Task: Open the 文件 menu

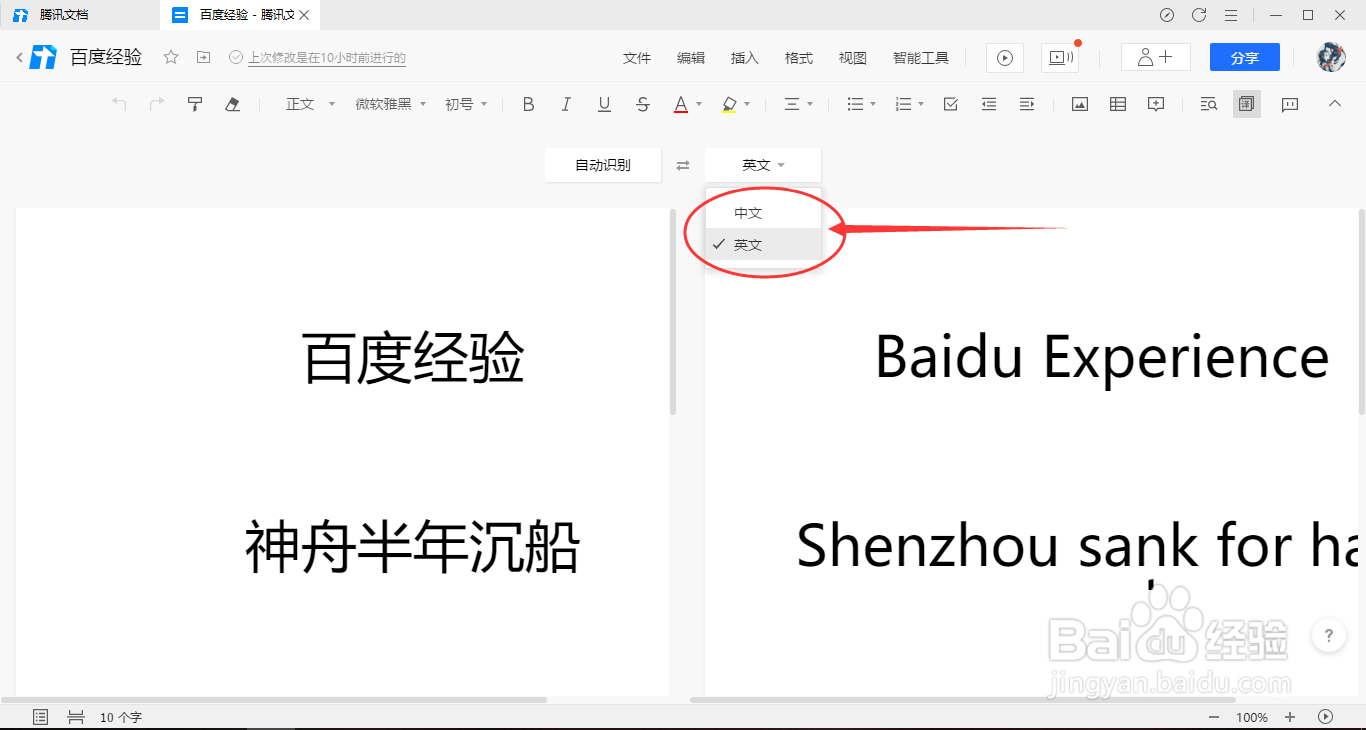Action: pyautogui.click(x=637, y=58)
